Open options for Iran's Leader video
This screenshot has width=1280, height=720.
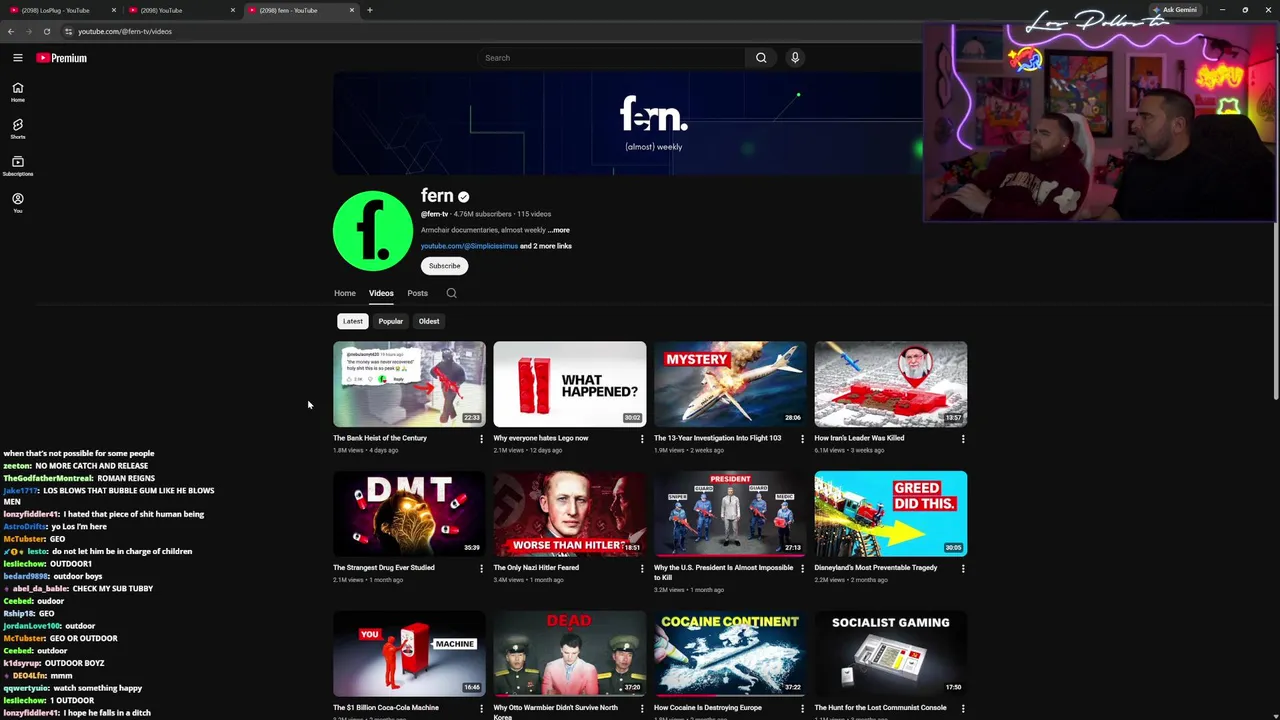click(963, 439)
